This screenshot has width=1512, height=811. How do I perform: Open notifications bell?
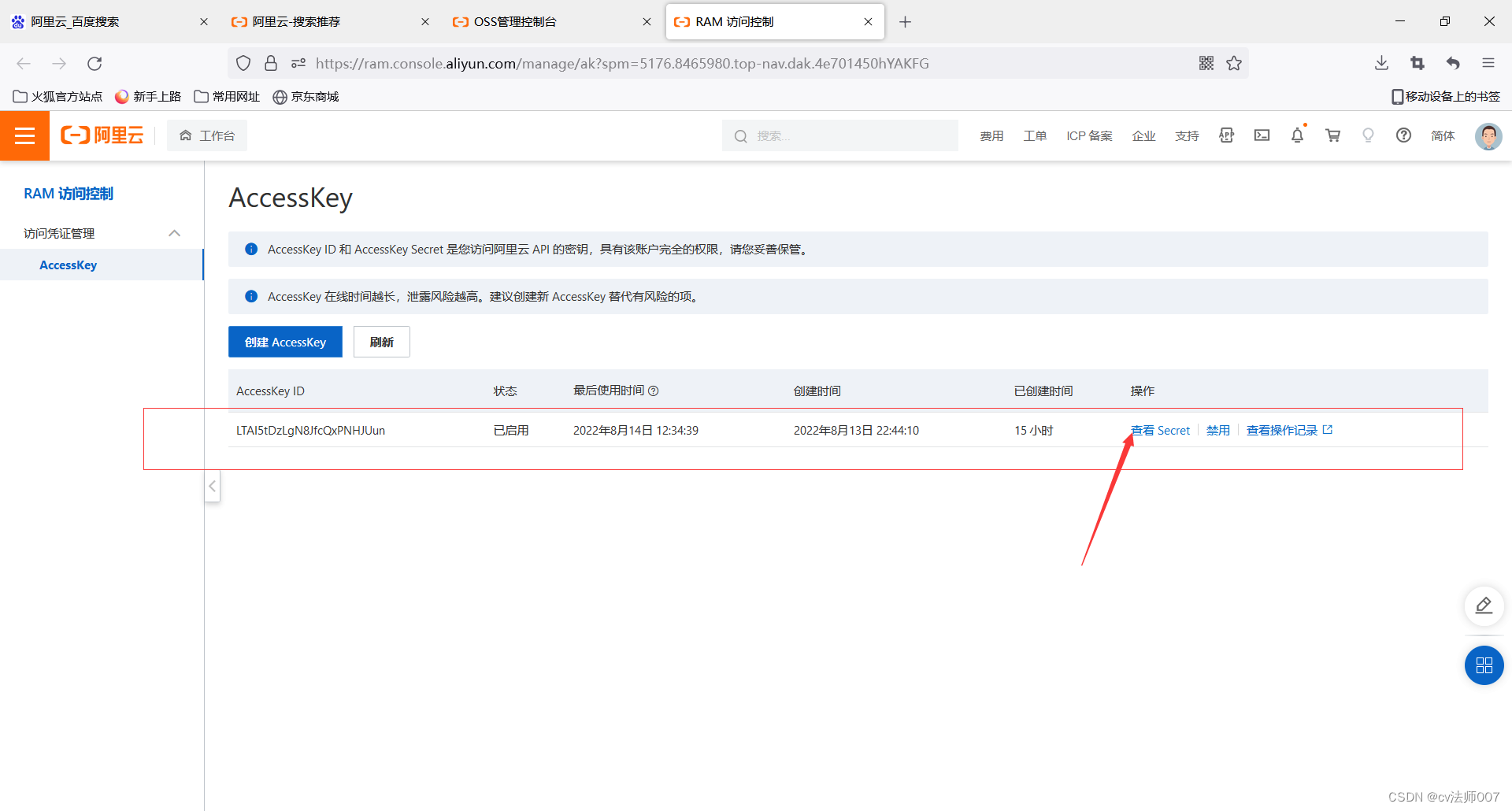[x=1297, y=135]
